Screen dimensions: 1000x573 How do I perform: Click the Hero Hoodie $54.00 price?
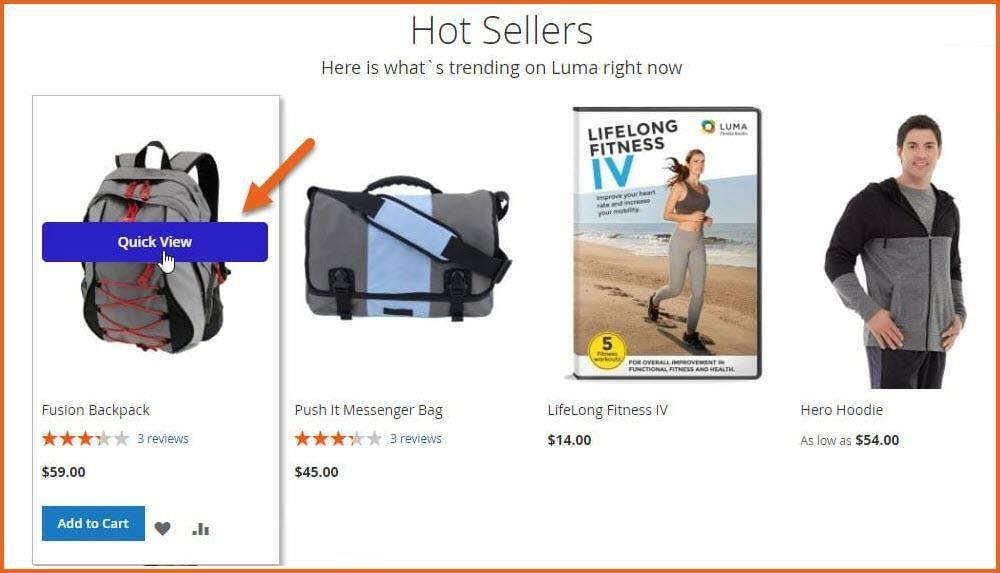click(x=877, y=440)
